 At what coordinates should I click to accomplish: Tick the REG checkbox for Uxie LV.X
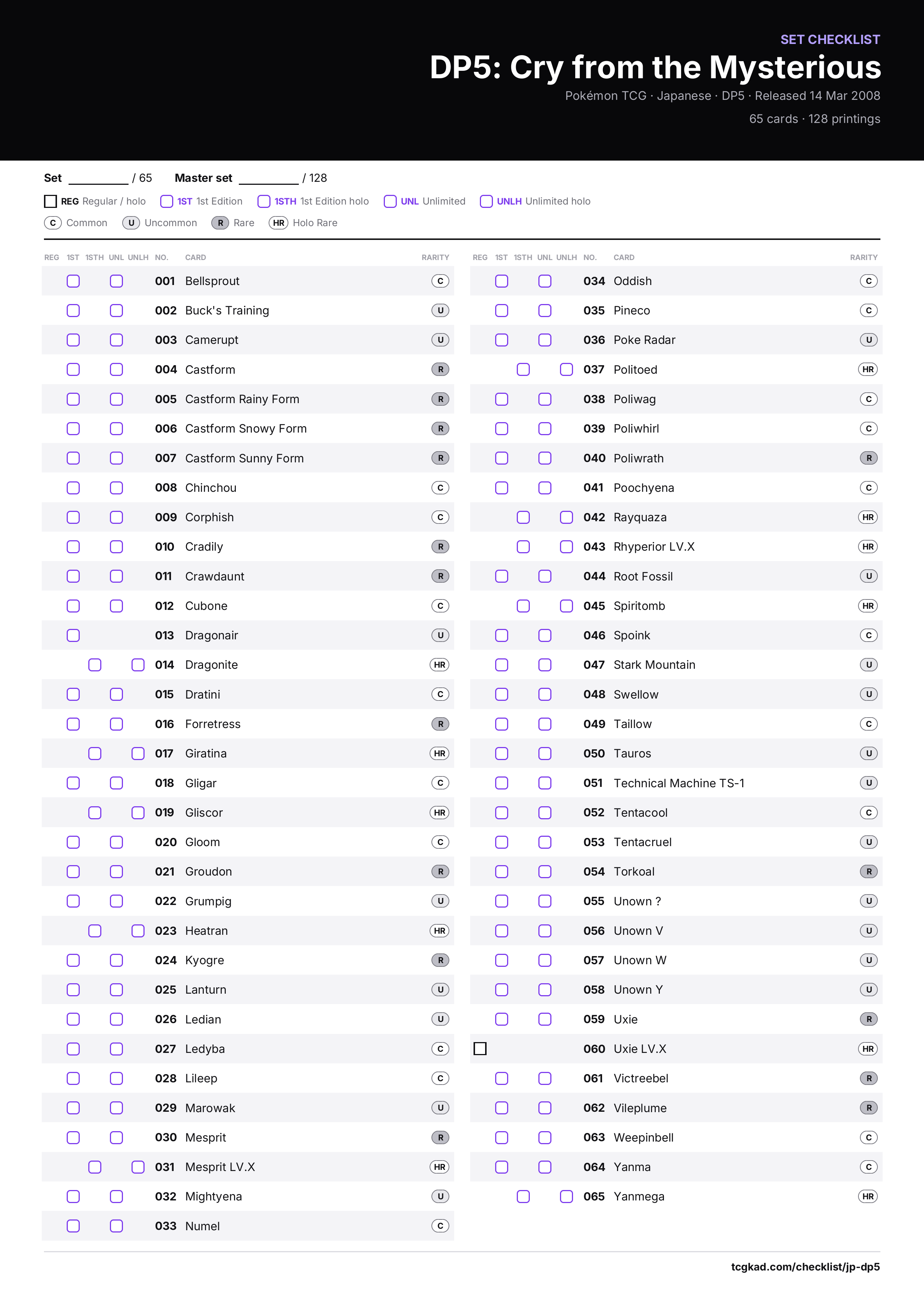coord(480,1048)
